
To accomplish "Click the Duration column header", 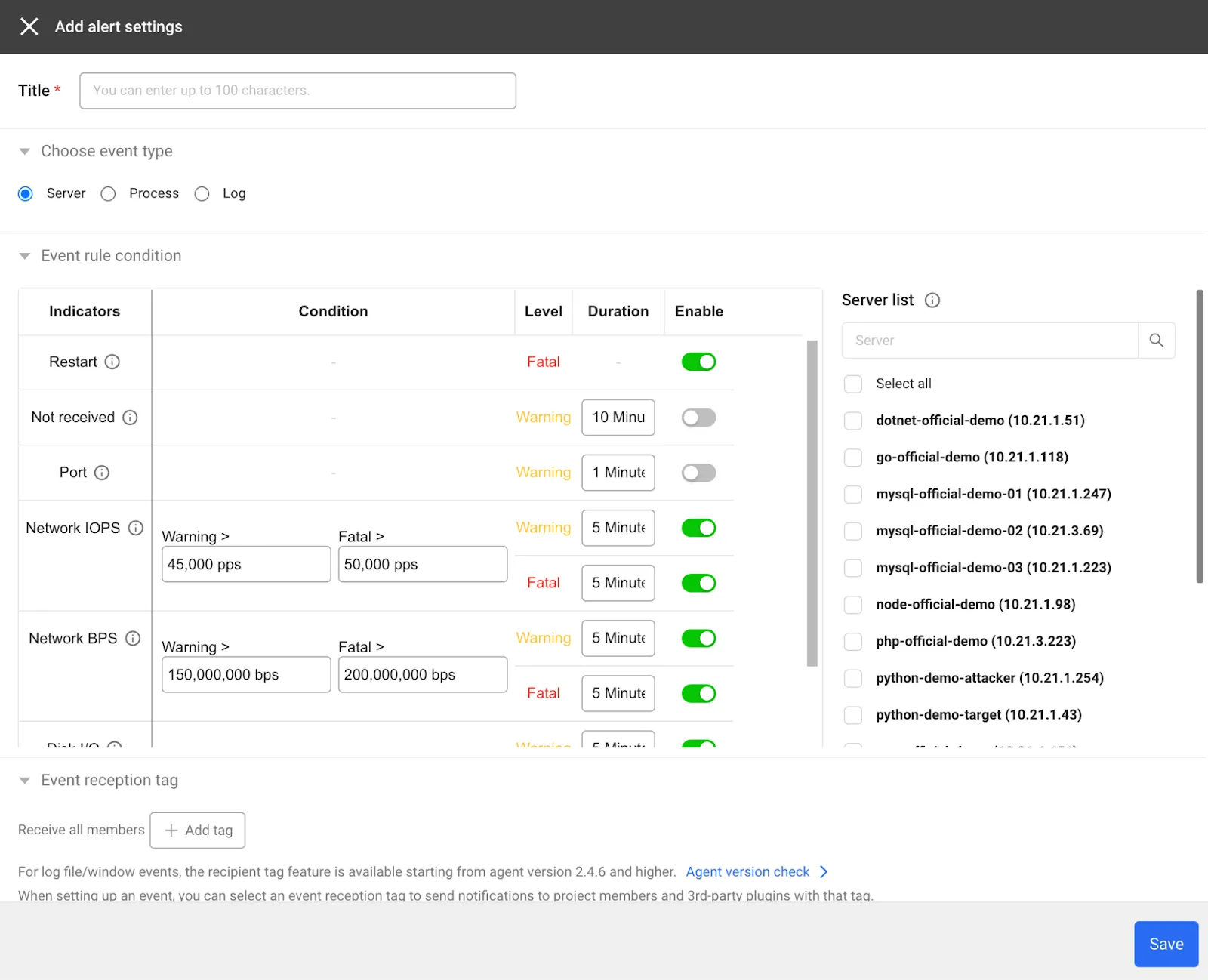I will (x=618, y=312).
